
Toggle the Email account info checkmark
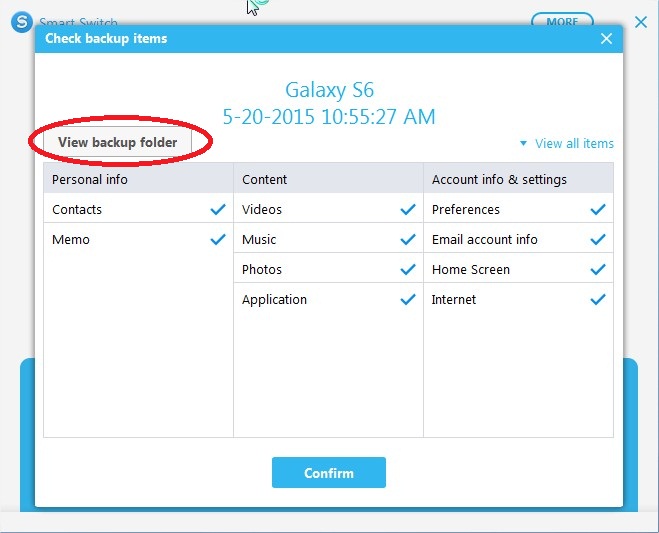598,240
